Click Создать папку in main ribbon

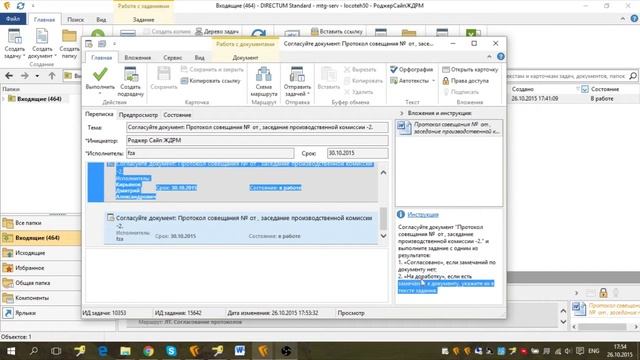tap(69, 44)
